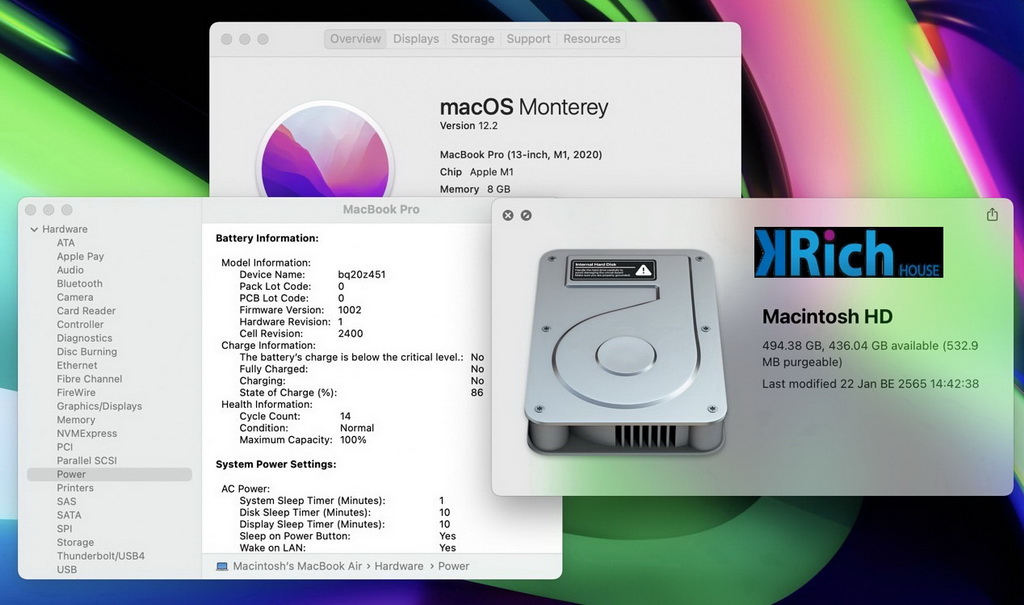Screen dimensions: 1024x605
Task: Select Parallel SCSI in the sidebar
Action: point(87,461)
